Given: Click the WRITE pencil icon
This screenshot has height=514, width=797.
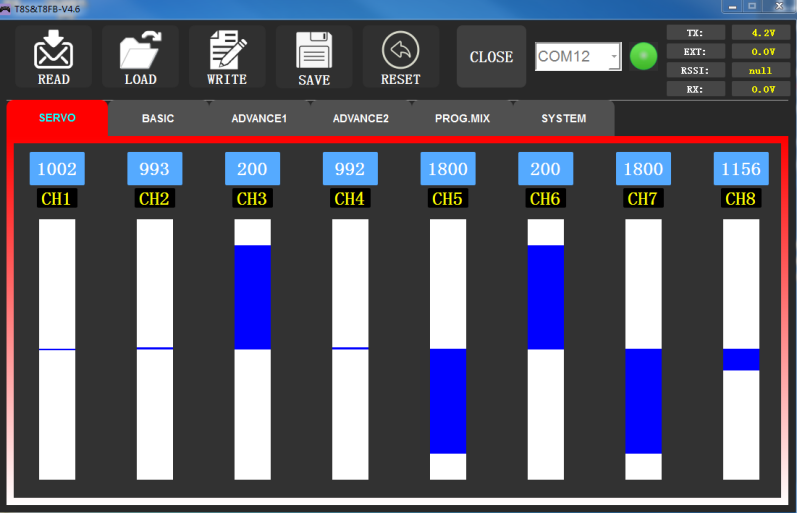Looking at the screenshot, I should tap(227, 56).
